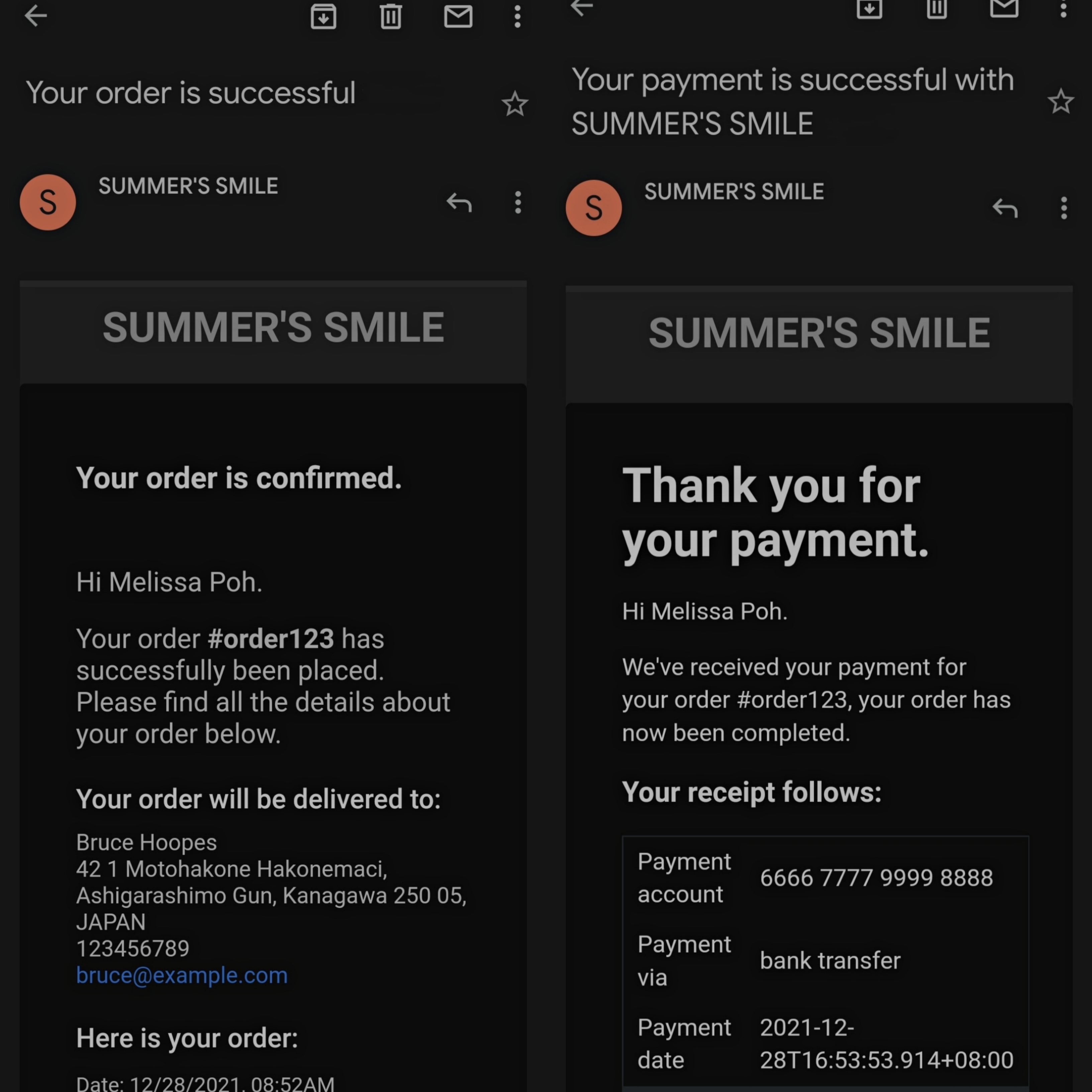Go back from the order email

(x=35, y=16)
